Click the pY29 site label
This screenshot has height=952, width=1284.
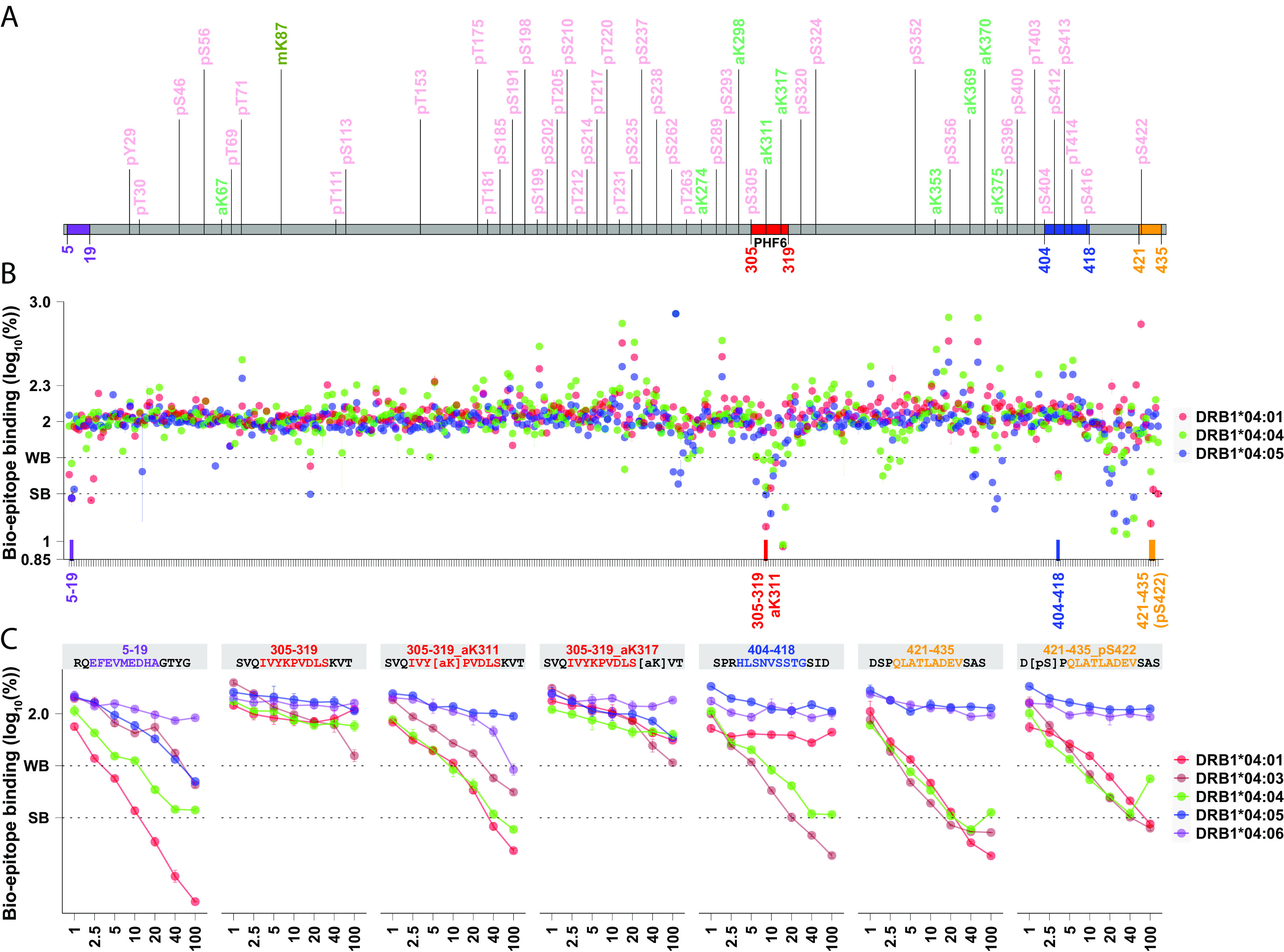pos(131,146)
